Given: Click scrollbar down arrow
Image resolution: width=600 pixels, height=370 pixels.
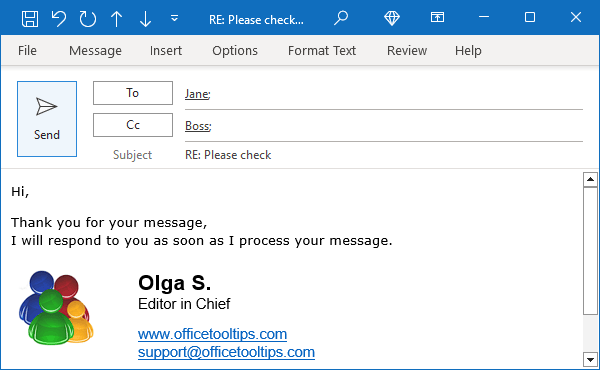Looking at the screenshot, I should click(590, 360).
